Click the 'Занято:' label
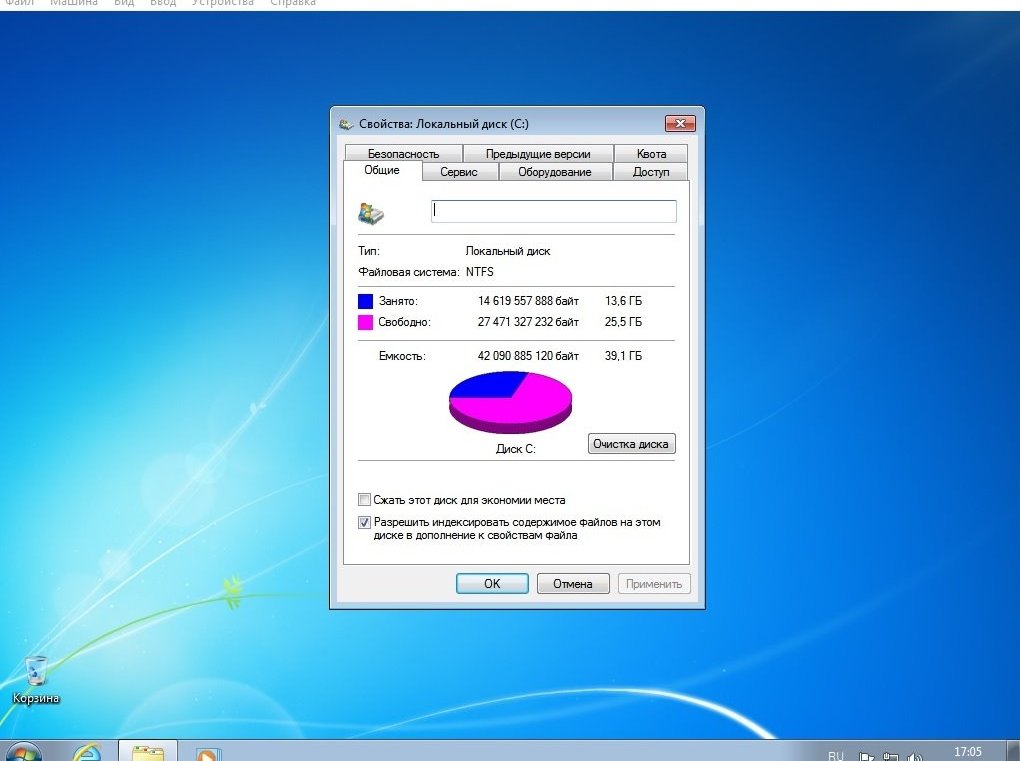Viewport: 1020px width, 761px height. click(x=398, y=300)
